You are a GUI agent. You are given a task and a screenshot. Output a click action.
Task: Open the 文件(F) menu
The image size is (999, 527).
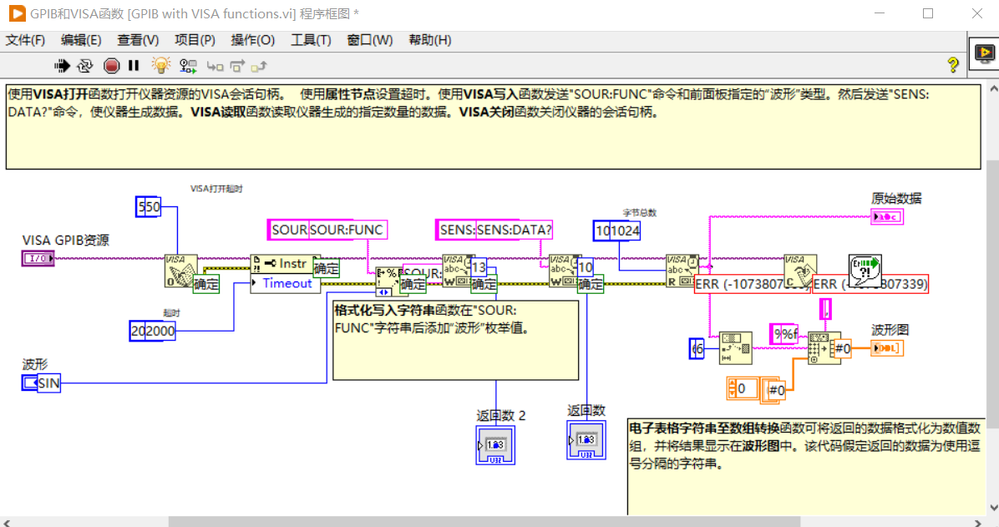tap(25, 40)
